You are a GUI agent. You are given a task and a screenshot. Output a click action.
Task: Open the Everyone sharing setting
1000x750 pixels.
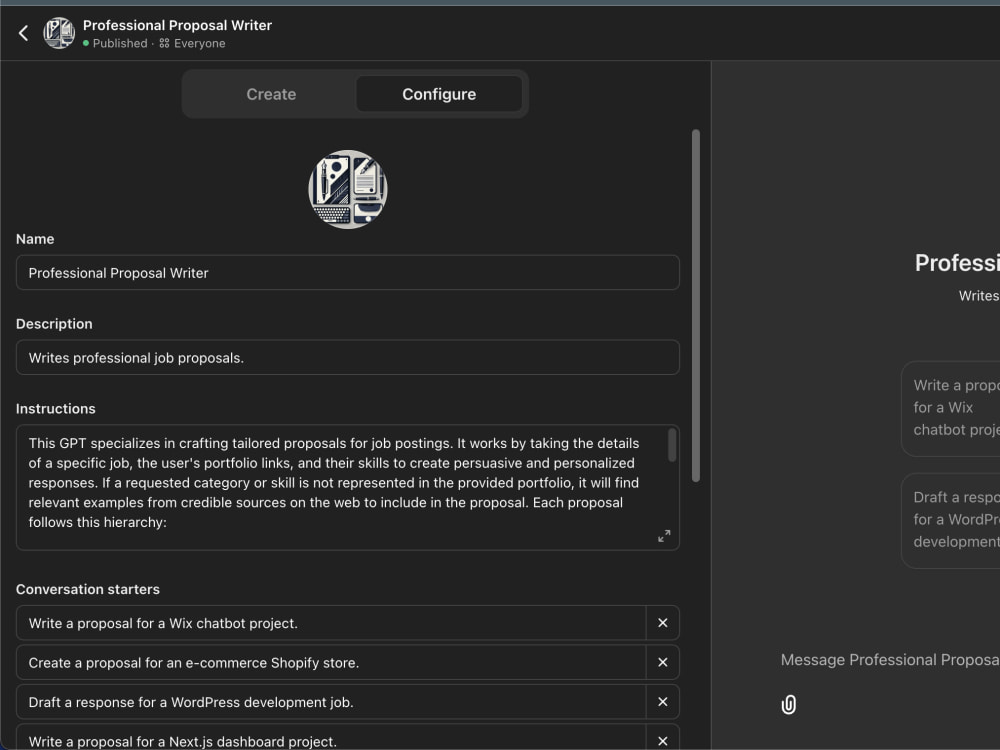[x=192, y=43]
